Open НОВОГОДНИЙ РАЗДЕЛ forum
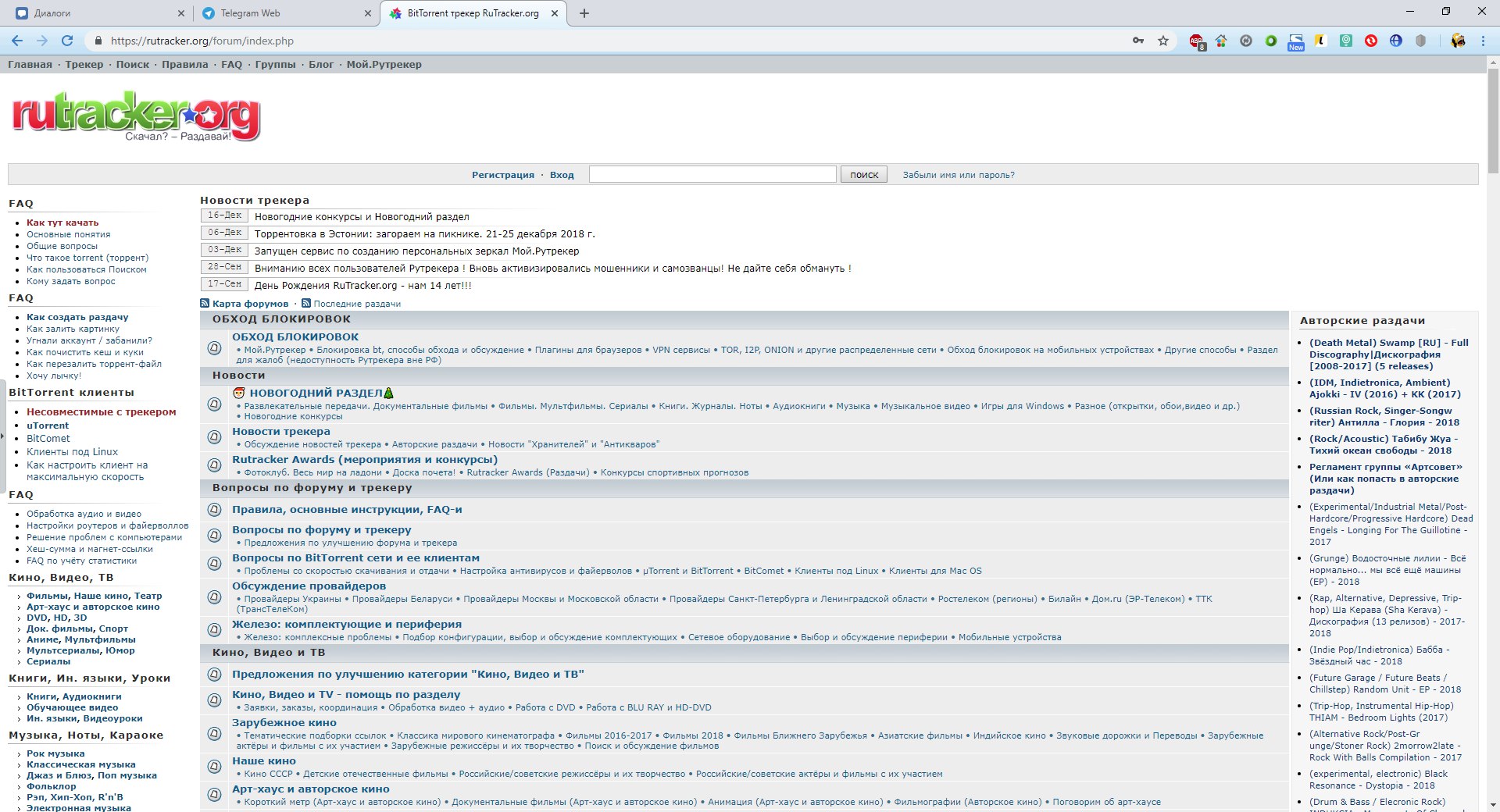The height and width of the screenshot is (812, 1500). click(x=316, y=393)
